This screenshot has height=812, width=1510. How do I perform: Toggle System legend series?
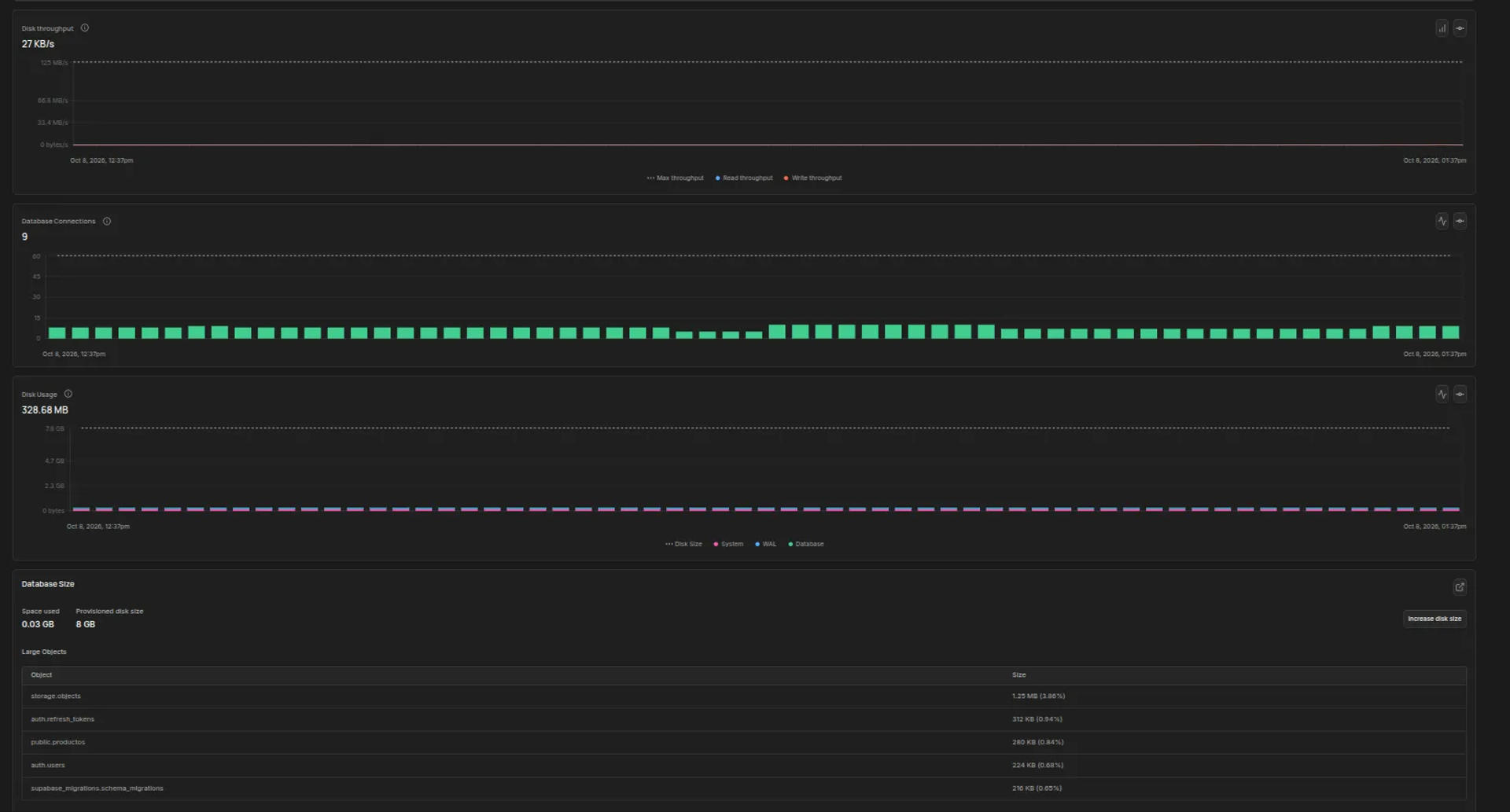click(728, 544)
